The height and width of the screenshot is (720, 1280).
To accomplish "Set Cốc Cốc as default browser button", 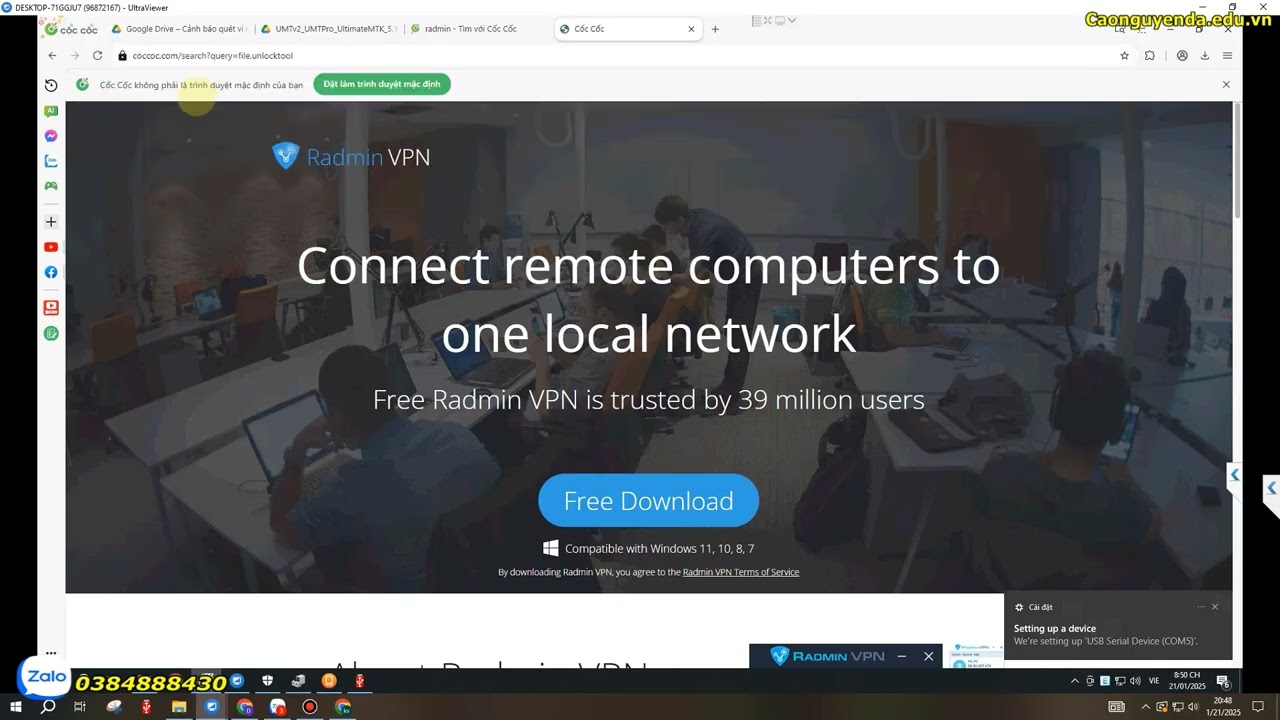I will point(382,84).
